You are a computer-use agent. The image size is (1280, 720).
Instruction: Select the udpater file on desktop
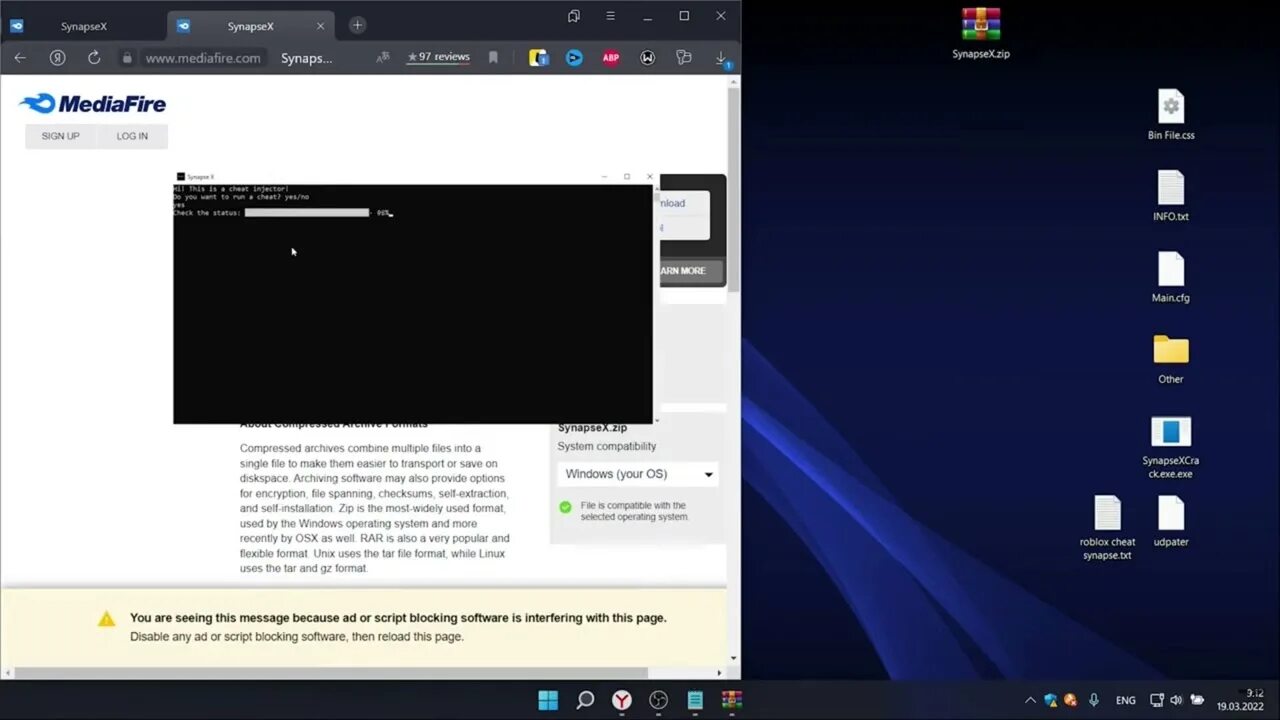(1171, 521)
